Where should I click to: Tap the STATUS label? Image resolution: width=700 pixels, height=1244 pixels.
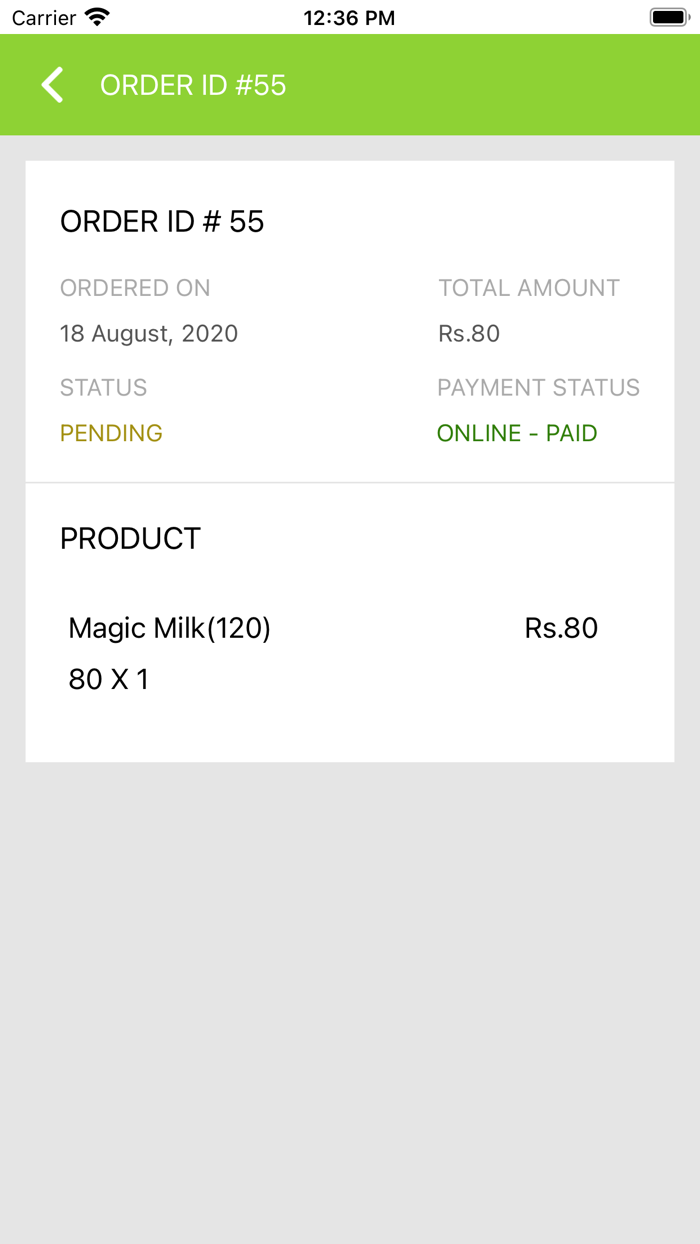click(103, 387)
